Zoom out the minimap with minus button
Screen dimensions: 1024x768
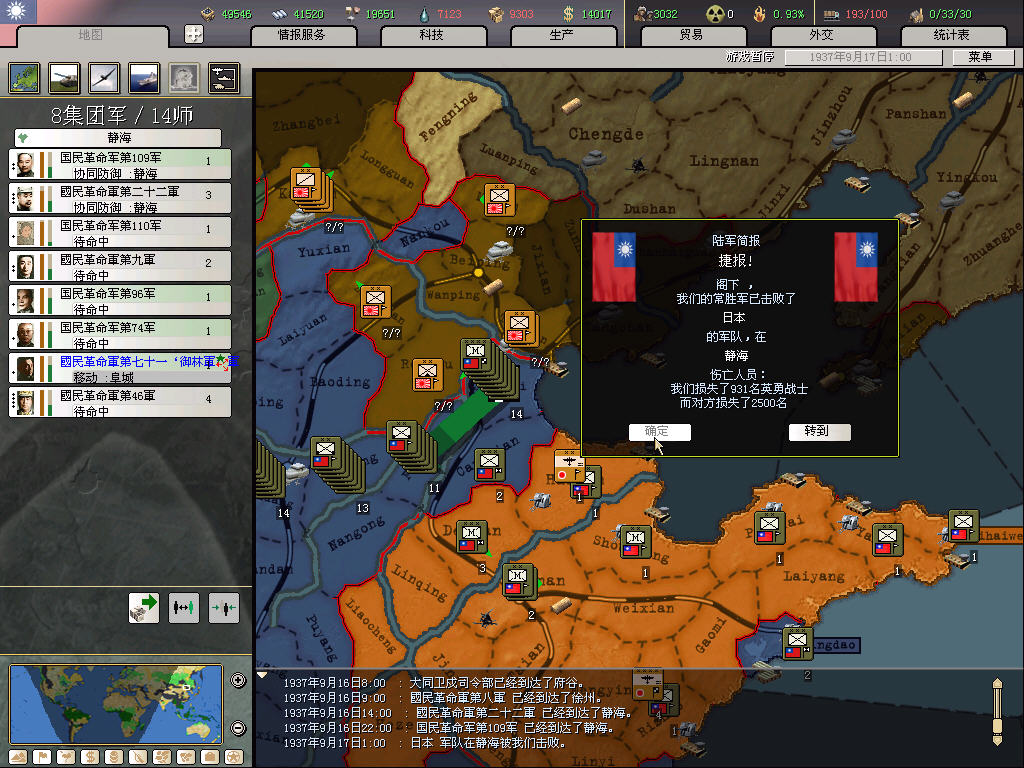238,728
